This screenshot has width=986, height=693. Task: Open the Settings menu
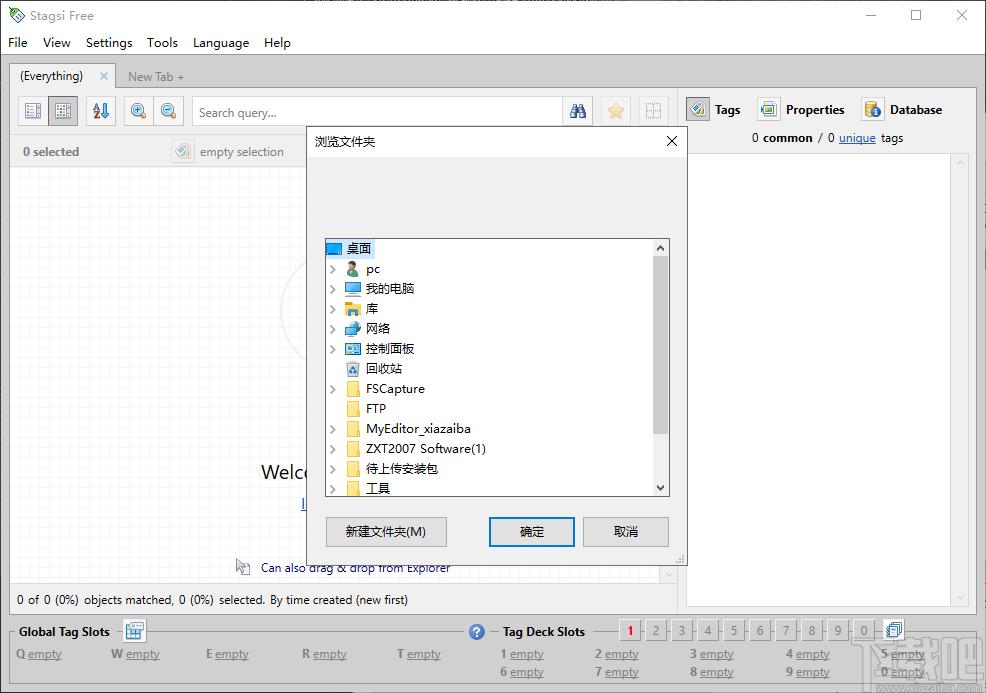(109, 43)
